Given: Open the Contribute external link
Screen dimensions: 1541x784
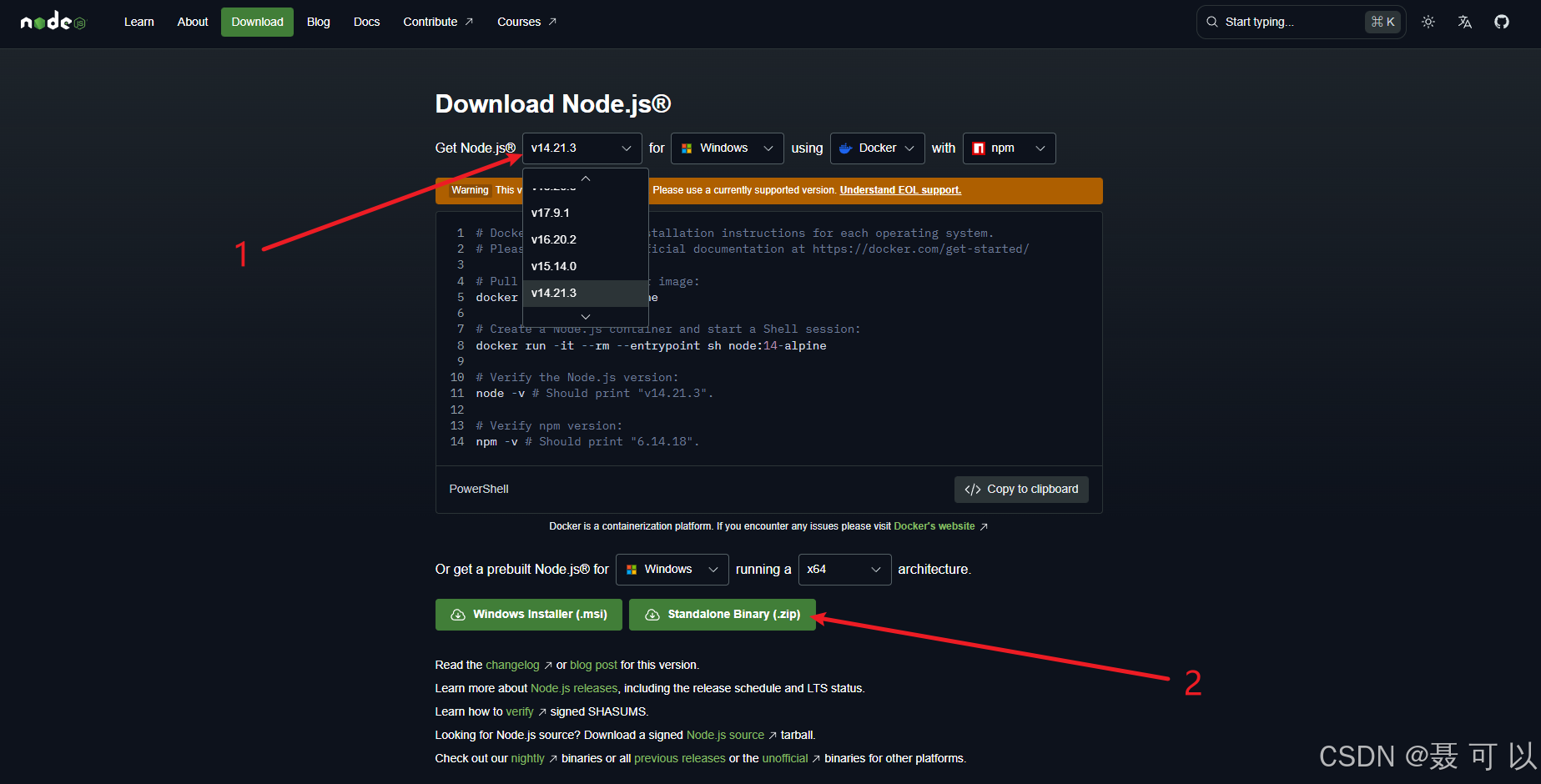Looking at the screenshot, I should (x=438, y=22).
